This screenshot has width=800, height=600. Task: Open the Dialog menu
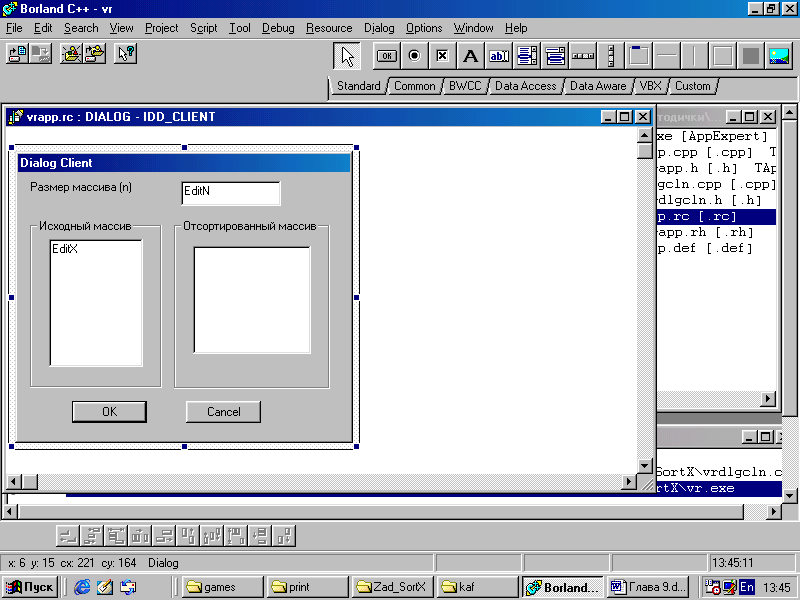[x=379, y=28]
